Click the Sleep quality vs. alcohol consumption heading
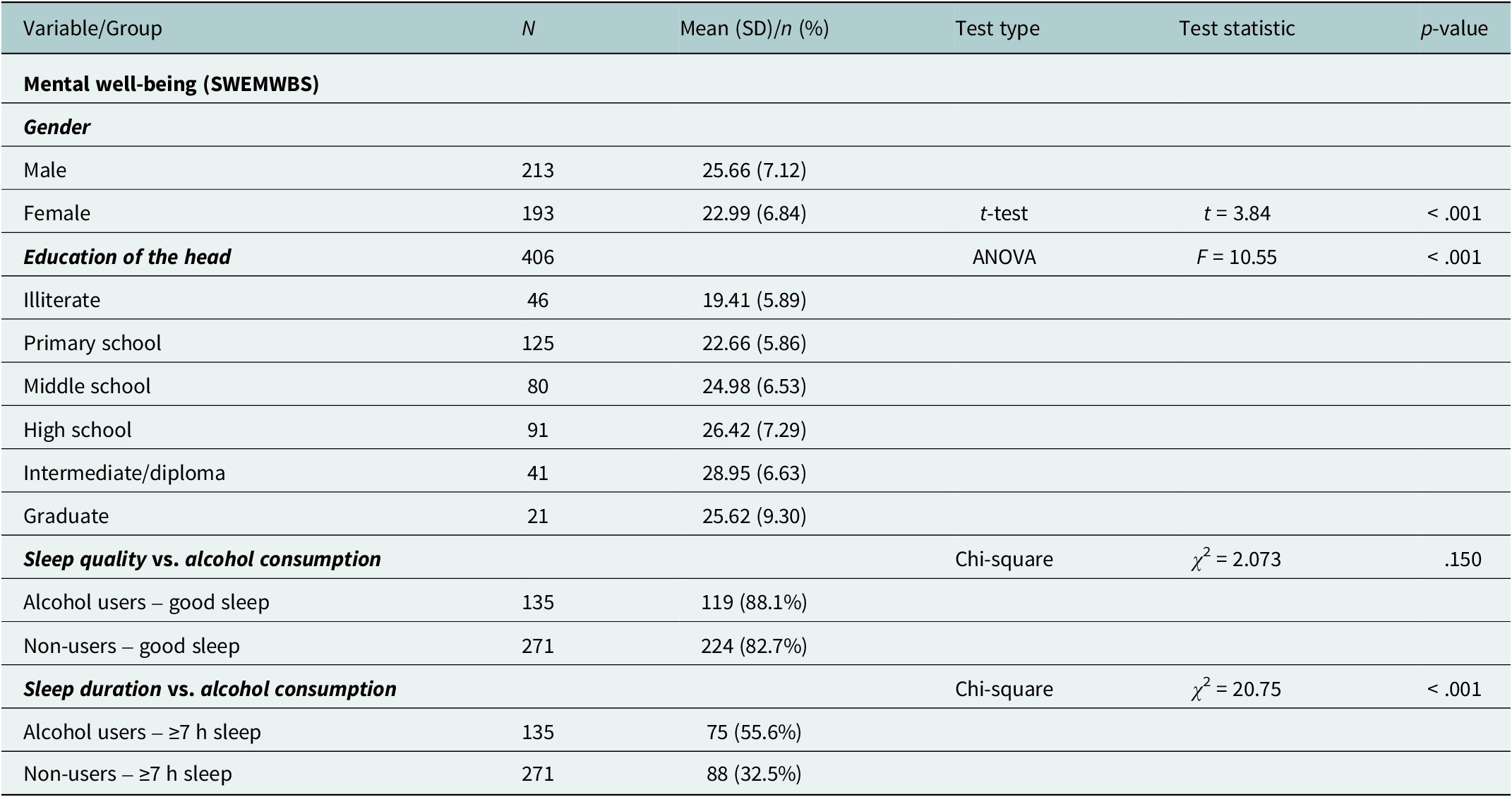The width and height of the screenshot is (1512, 797). pos(202,559)
